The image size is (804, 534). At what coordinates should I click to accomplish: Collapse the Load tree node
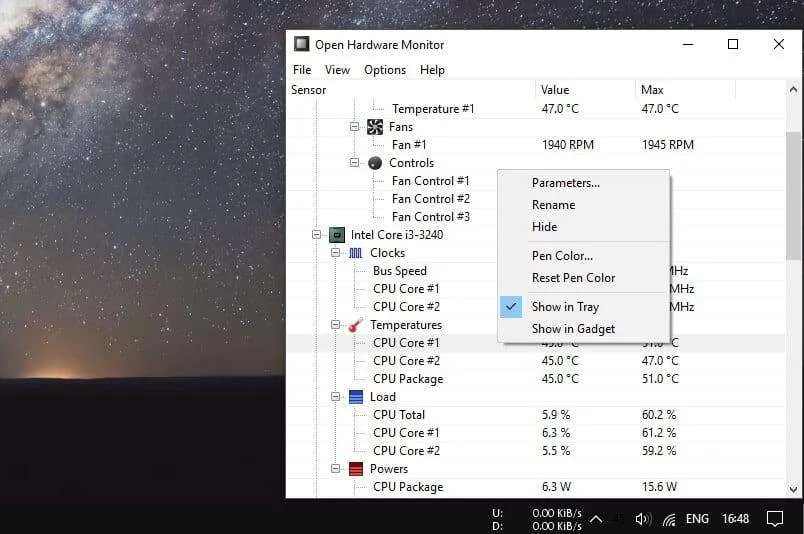(335, 397)
